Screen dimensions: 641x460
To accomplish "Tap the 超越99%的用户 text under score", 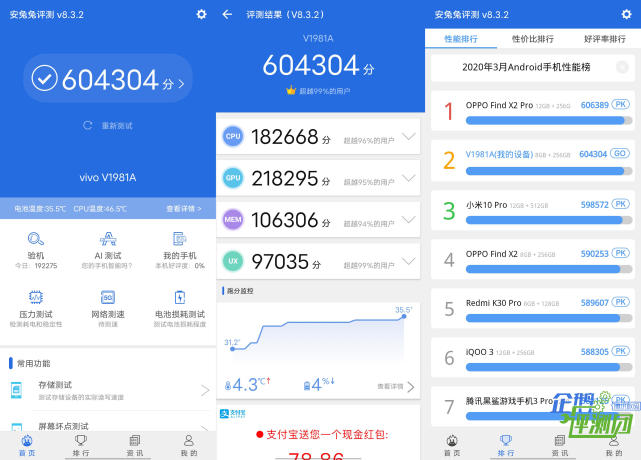I will pyautogui.click(x=325, y=91).
